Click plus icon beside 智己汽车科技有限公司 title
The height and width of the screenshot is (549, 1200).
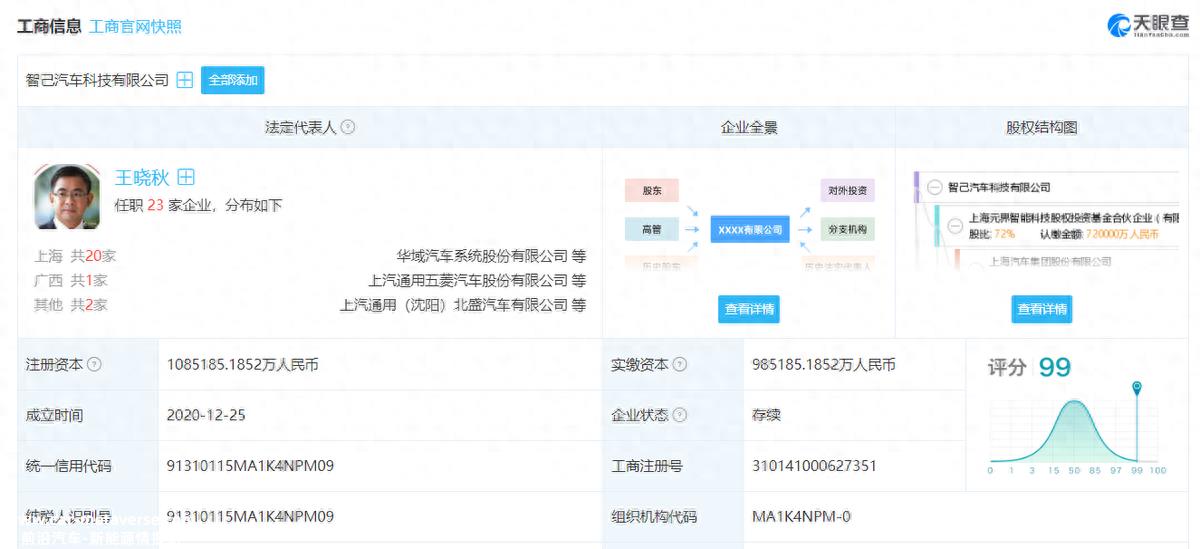tap(184, 80)
